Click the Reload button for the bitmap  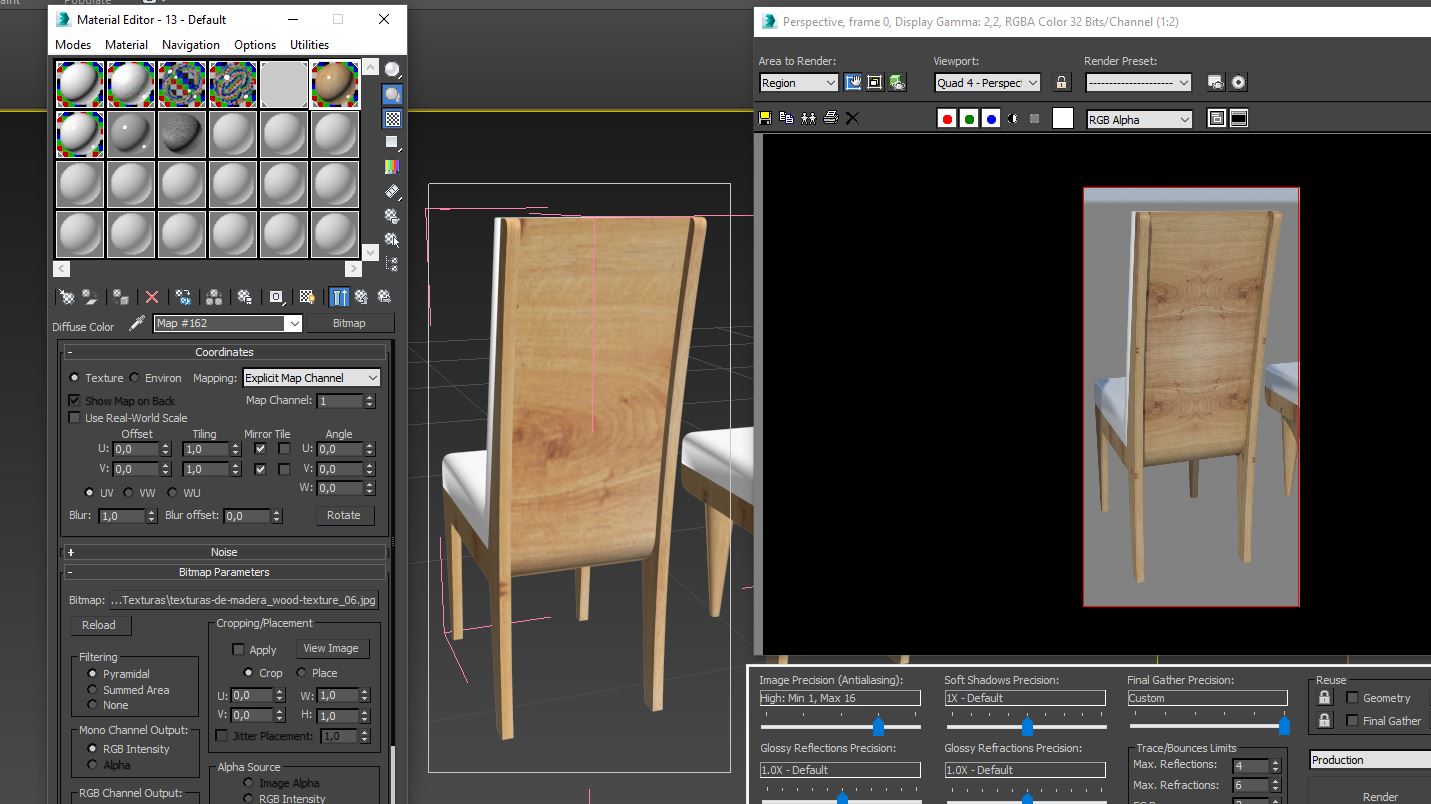tap(100, 625)
